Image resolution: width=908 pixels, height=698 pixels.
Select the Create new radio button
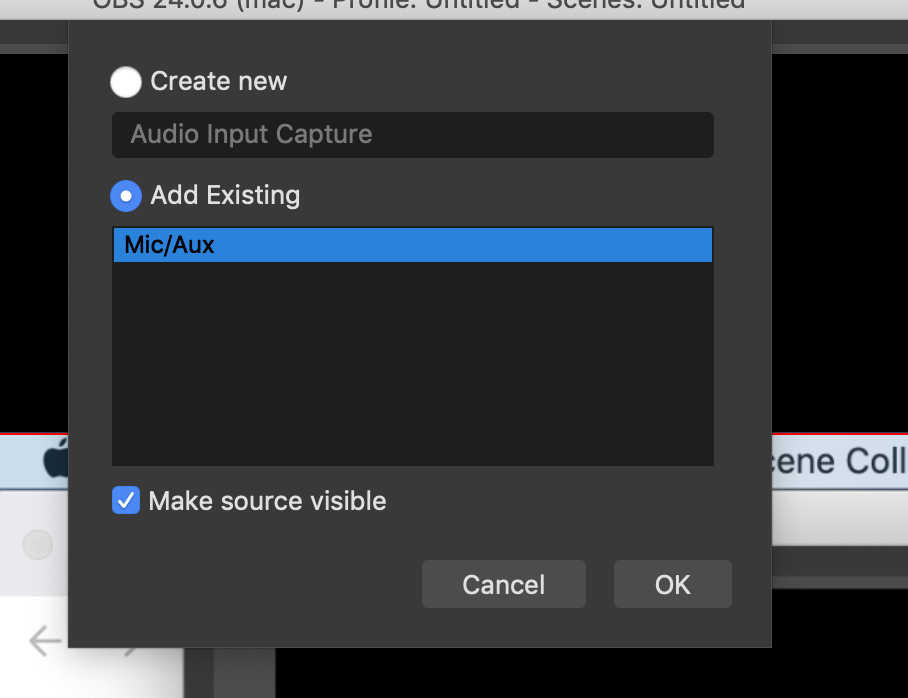[x=126, y=82]
